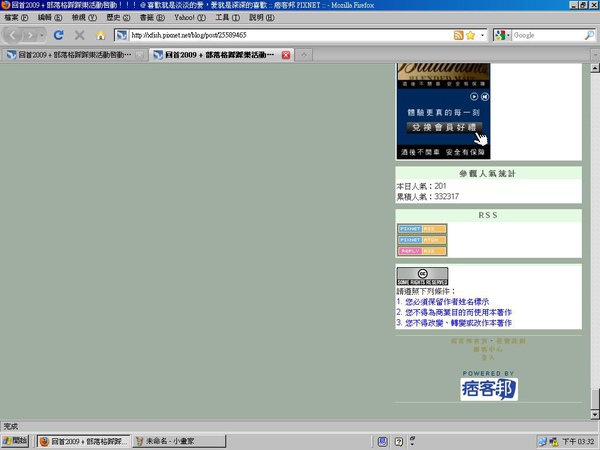The height and width of the screenshot is (450, 600).
Task: Click the 累積人氣：332317 counter text
Action: 428,197
